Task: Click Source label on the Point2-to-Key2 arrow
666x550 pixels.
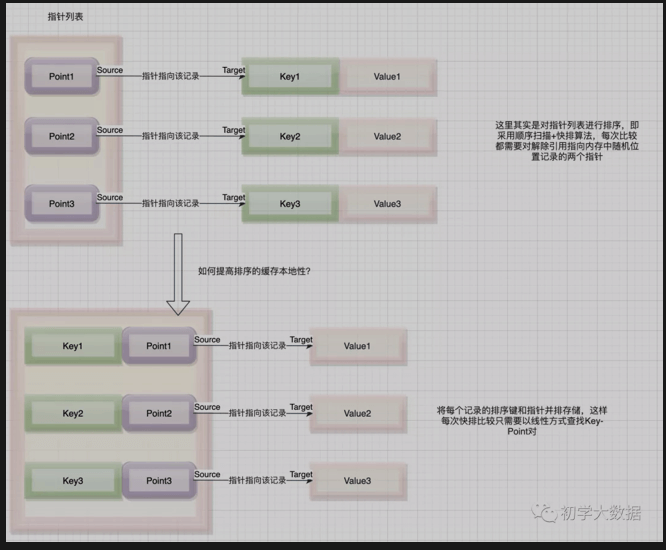Action: pos(110,130)
